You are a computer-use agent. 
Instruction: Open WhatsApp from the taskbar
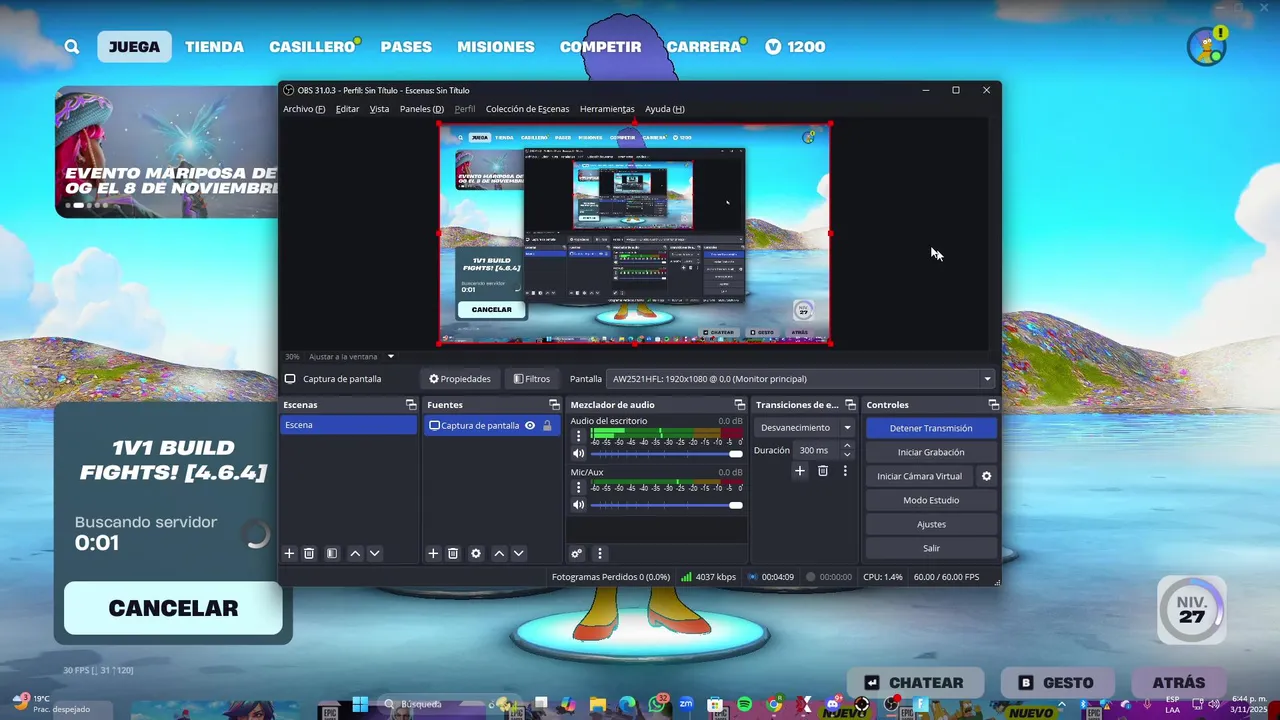tap(656, 704)
